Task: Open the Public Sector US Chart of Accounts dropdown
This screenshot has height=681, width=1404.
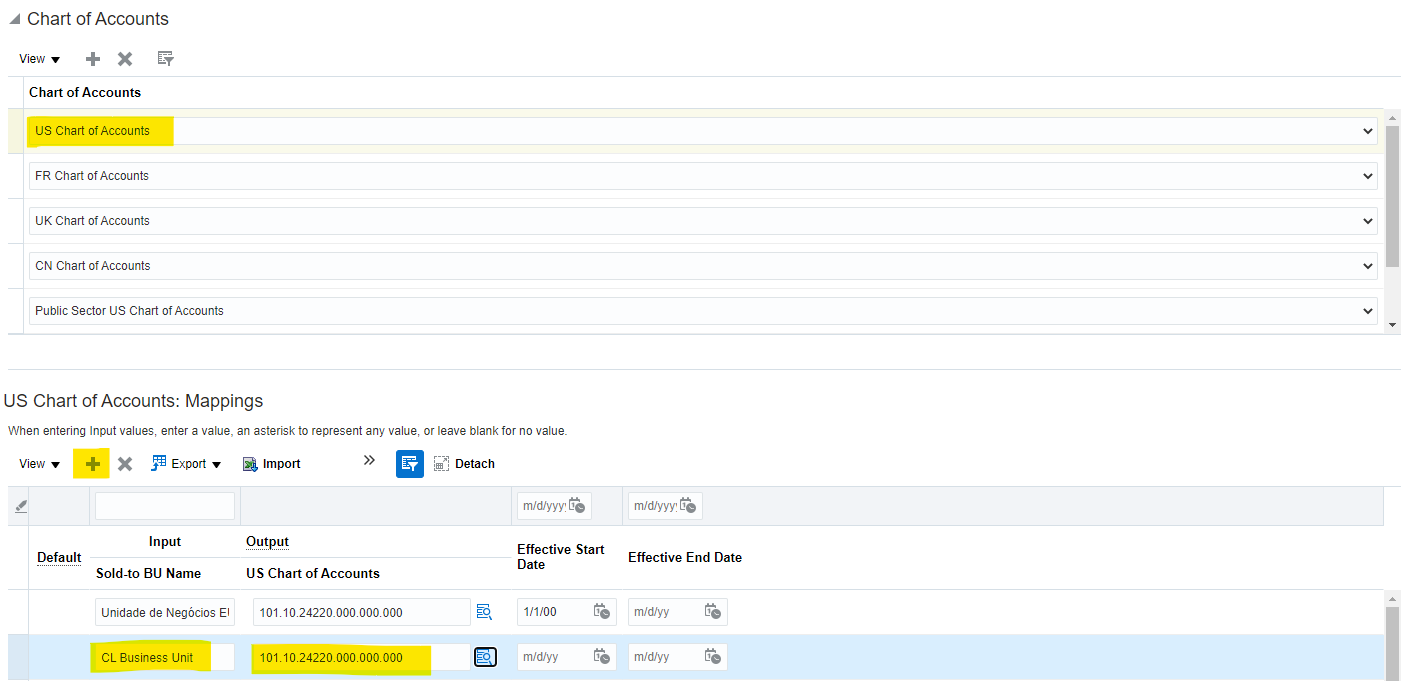Action: (1368, 311)
